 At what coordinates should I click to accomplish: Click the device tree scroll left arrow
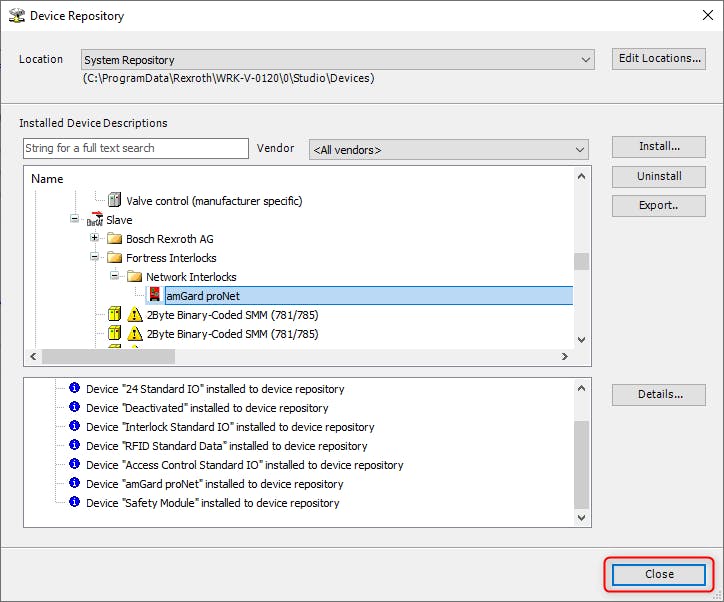(x=33, y=356)
